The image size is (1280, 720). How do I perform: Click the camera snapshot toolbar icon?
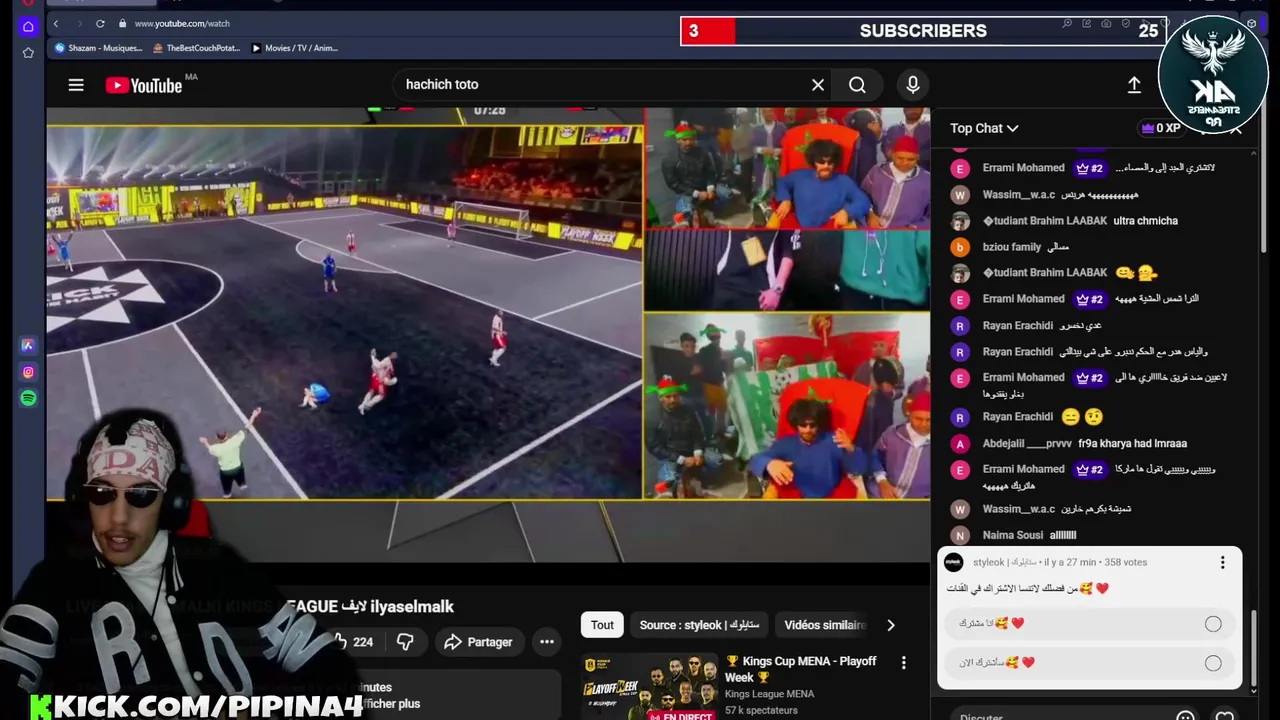(1105, 23)
